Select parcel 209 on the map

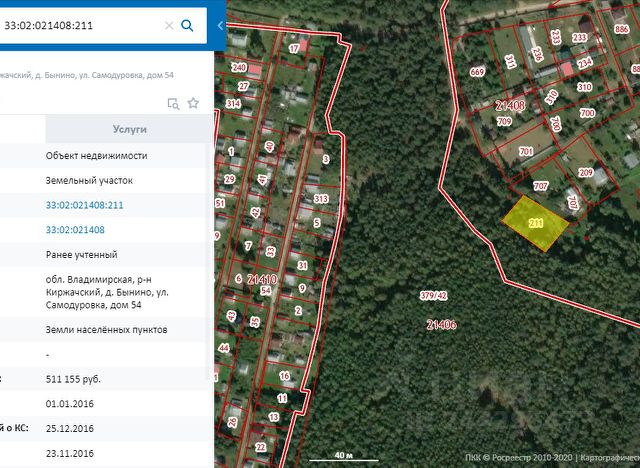click(586, 173)
